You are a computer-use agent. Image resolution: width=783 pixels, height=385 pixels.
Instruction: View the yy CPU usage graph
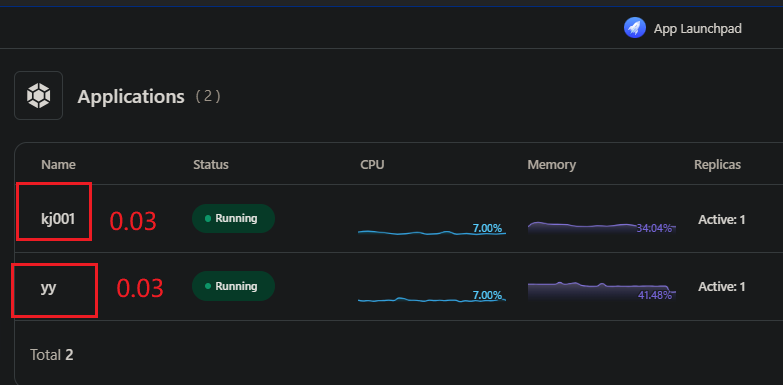pyautogui.click(x=432, y=297)
